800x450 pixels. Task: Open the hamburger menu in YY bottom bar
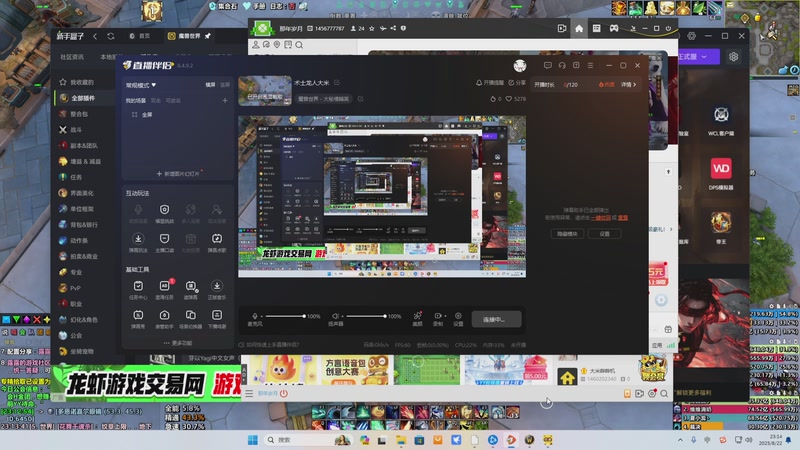249,393
